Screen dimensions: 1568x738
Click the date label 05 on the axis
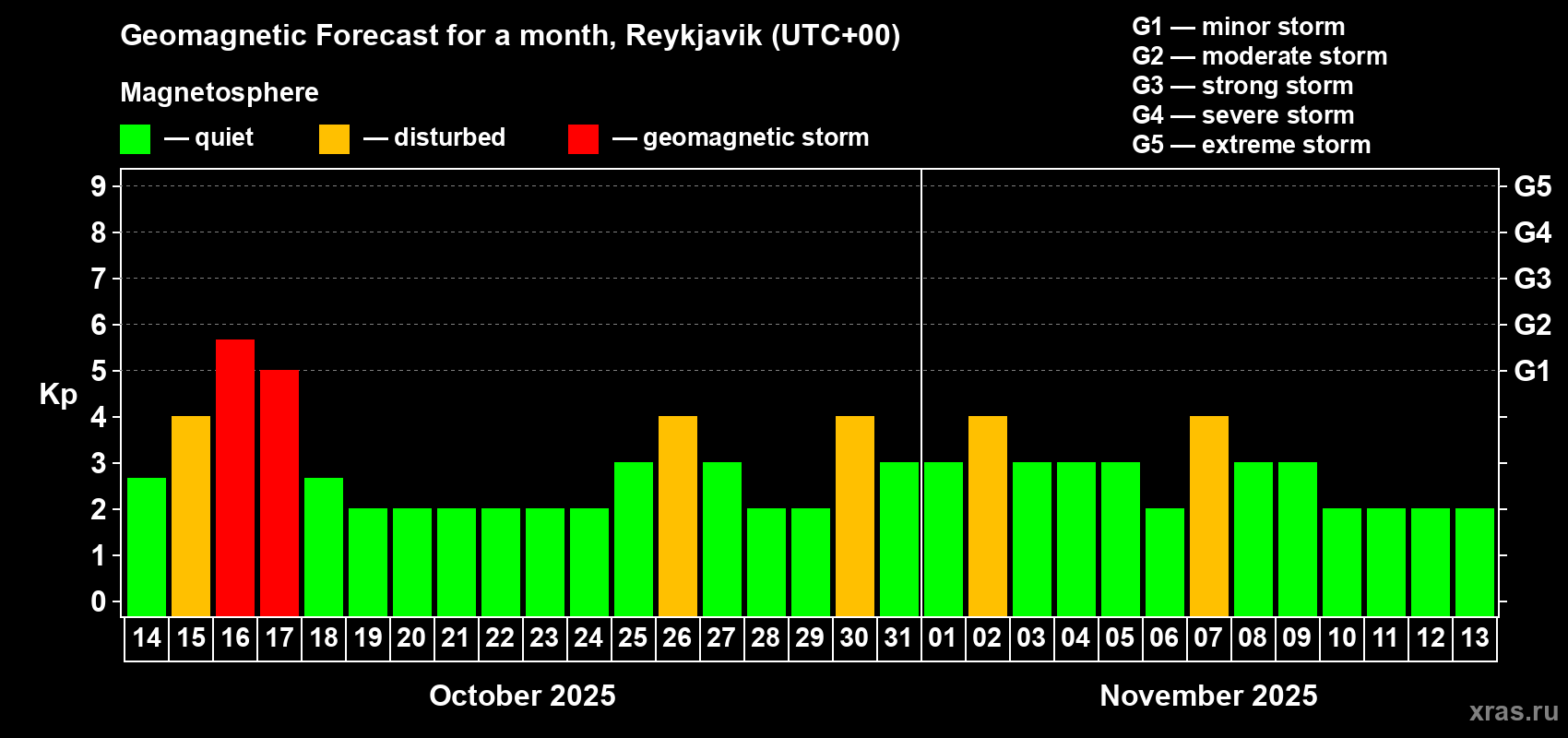click(x=1121, y=637)
